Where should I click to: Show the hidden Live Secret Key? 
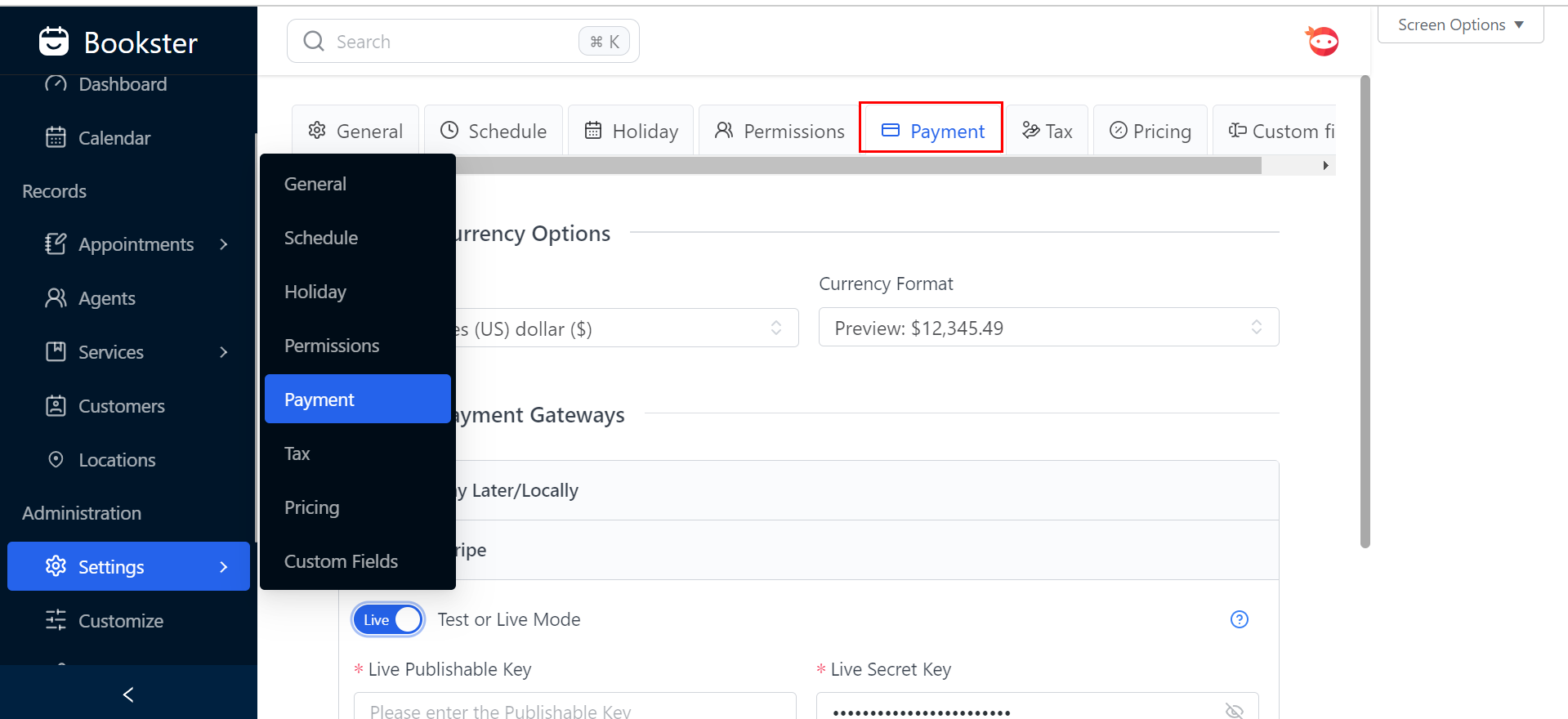coord(1234,711)
